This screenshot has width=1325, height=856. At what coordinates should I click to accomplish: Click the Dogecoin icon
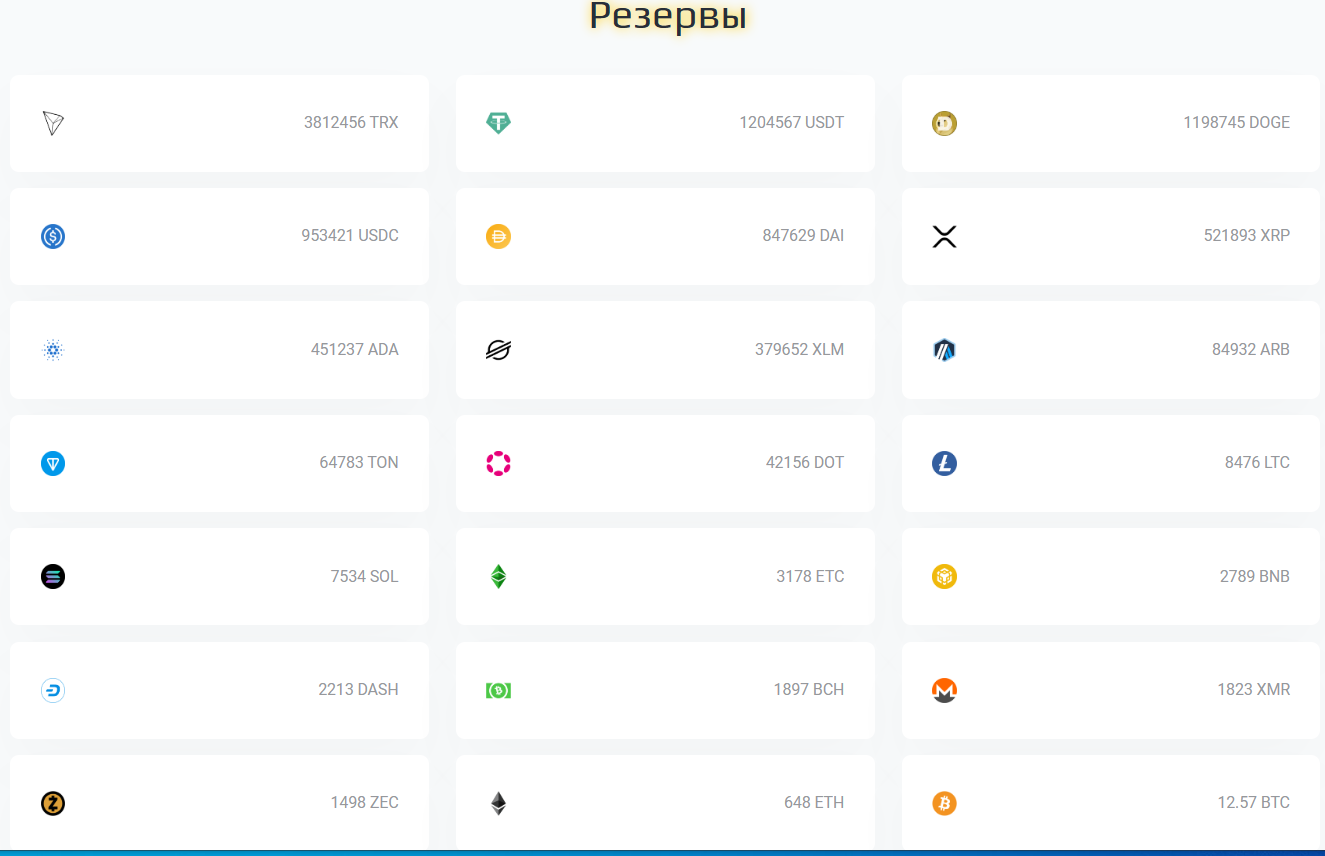(x=944, y=123)
